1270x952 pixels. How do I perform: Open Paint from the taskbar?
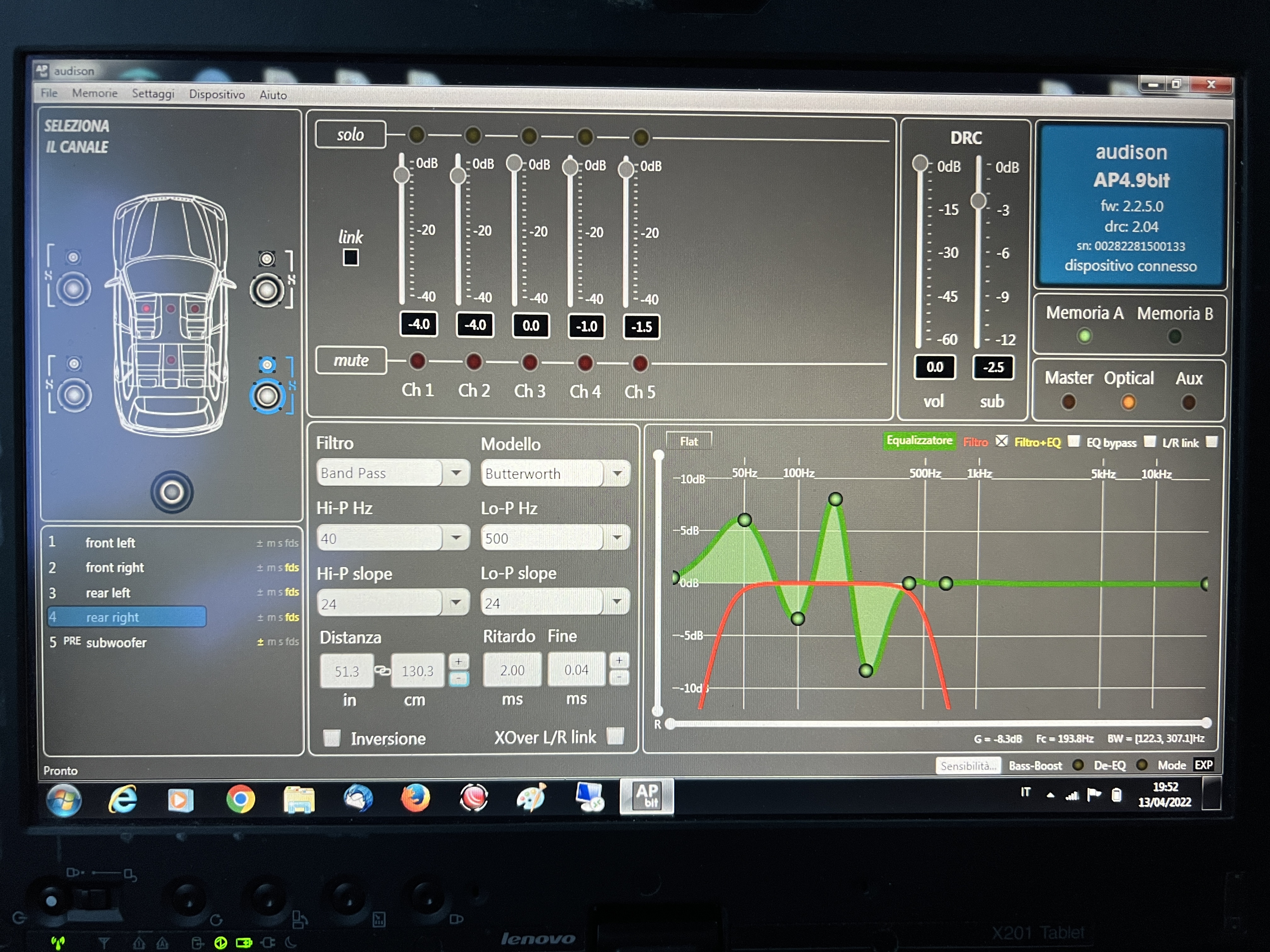click(x=531, y=798)
